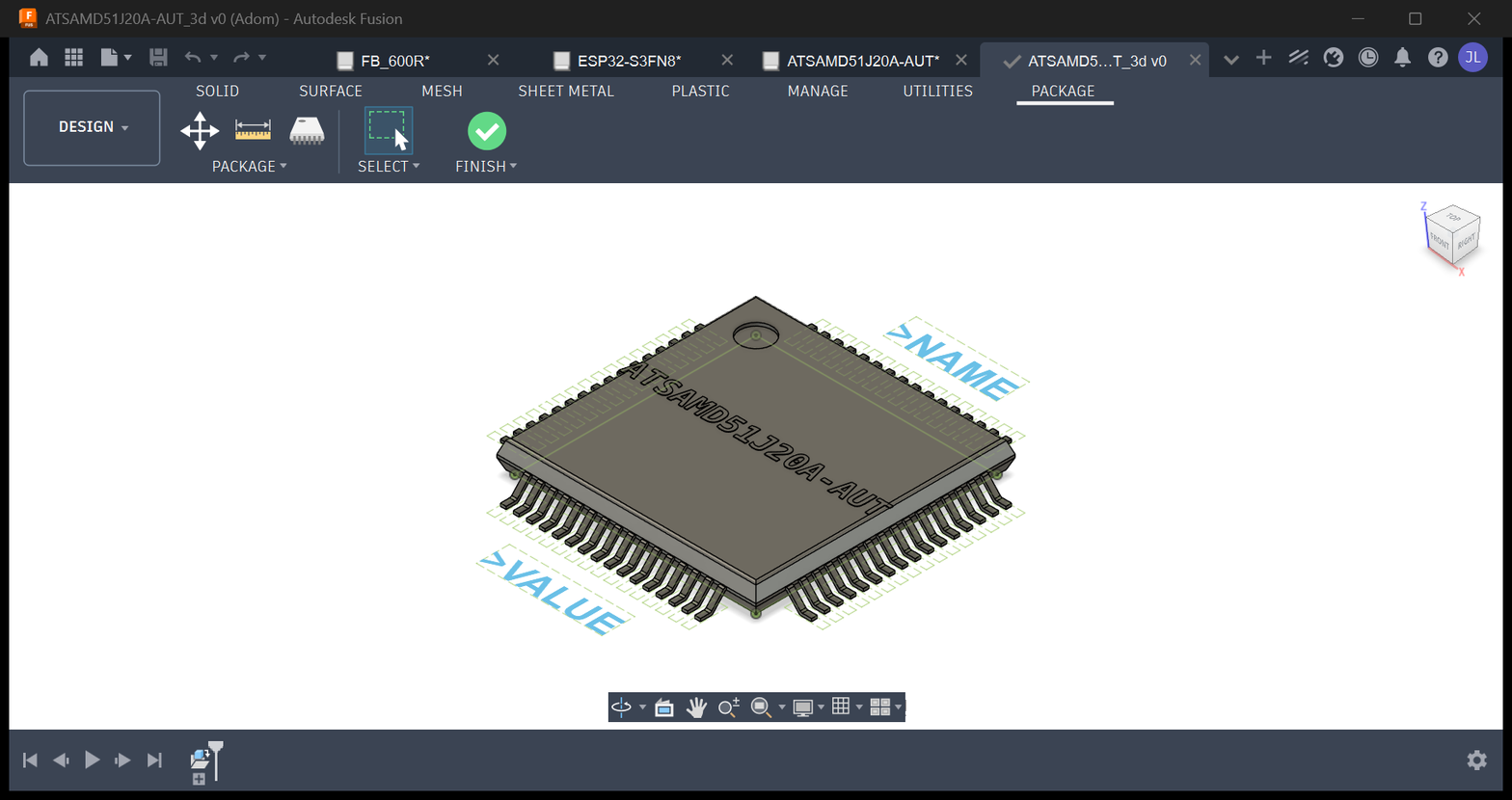The height and width of the screenshot is (800, 1512).
Task: Open a new design tab with plus
Action: coord(1263,58)
